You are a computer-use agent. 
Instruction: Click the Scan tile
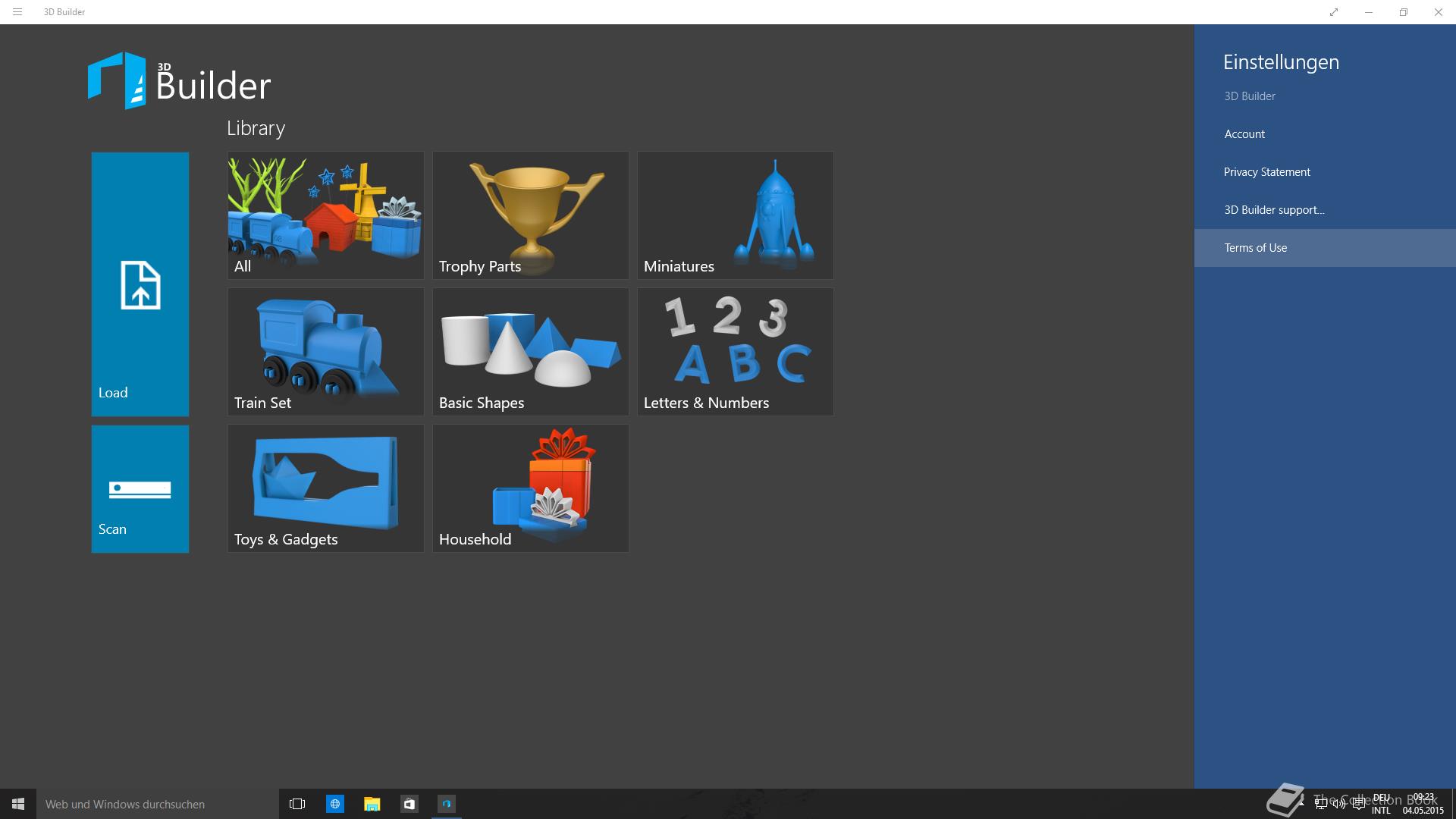tap(140, 488)
